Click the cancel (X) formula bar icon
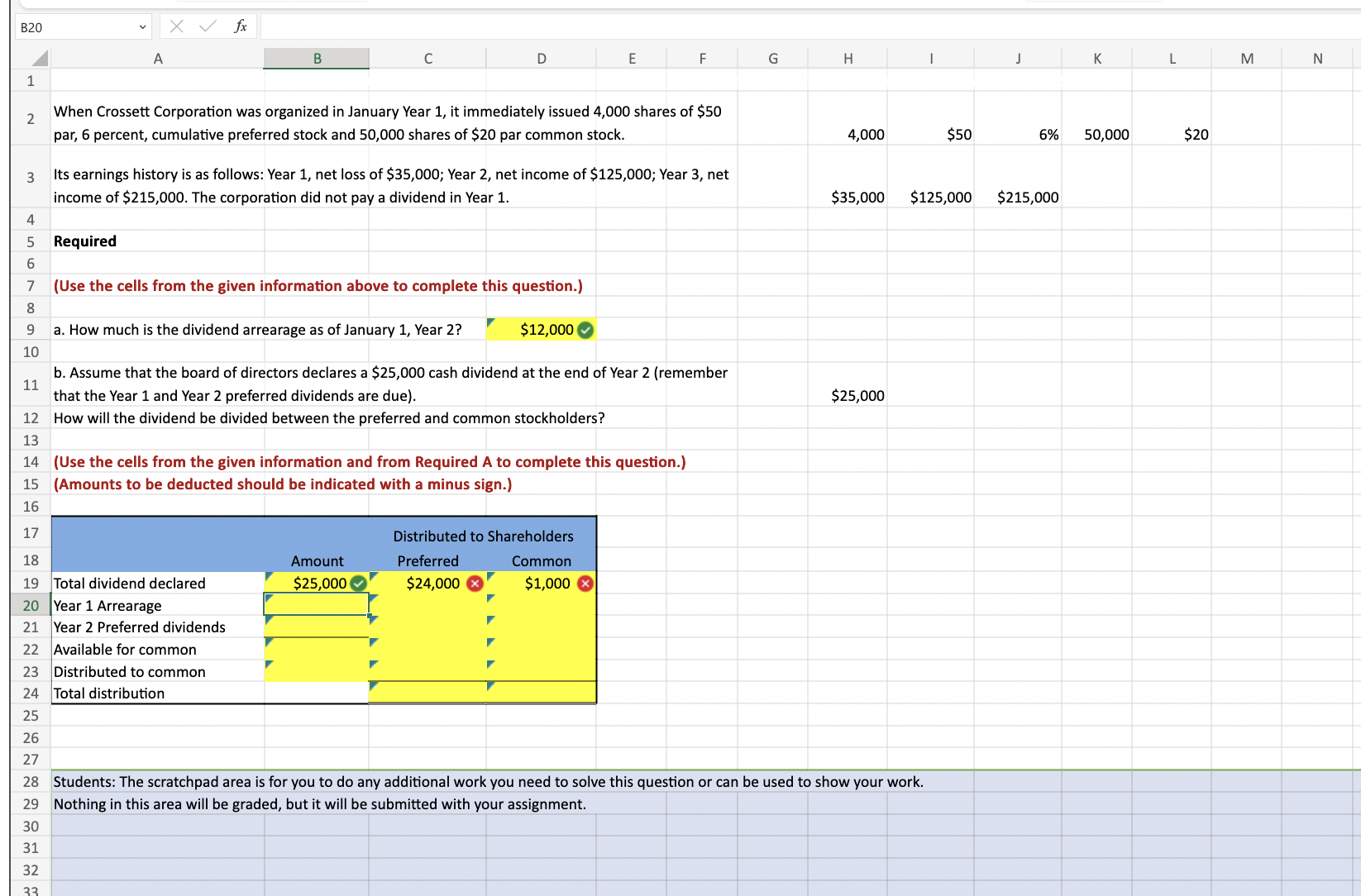 pos(176,26)
